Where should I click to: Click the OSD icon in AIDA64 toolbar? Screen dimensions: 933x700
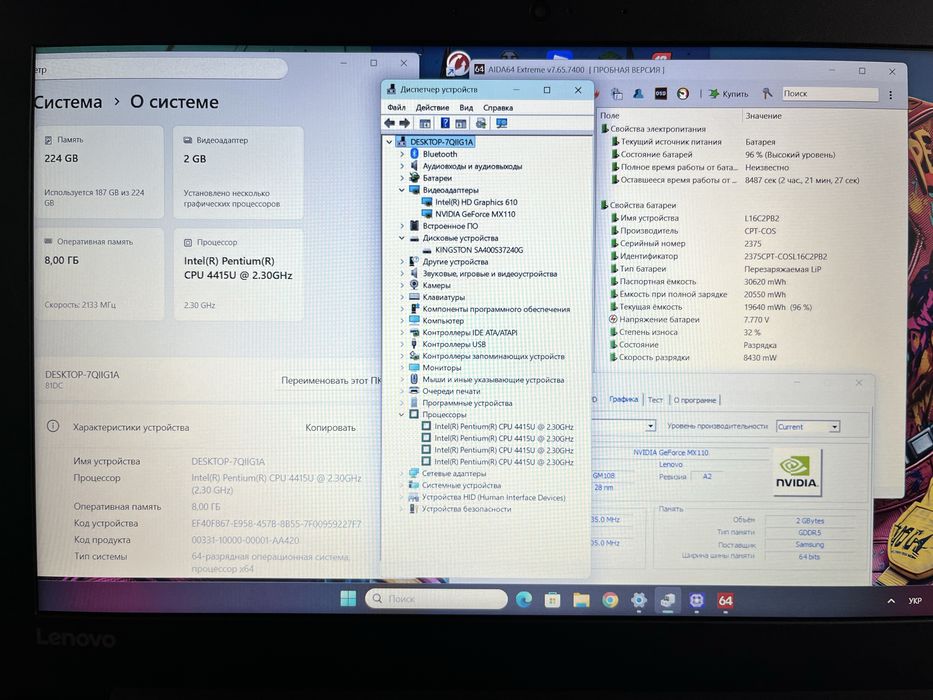point(660,94)
